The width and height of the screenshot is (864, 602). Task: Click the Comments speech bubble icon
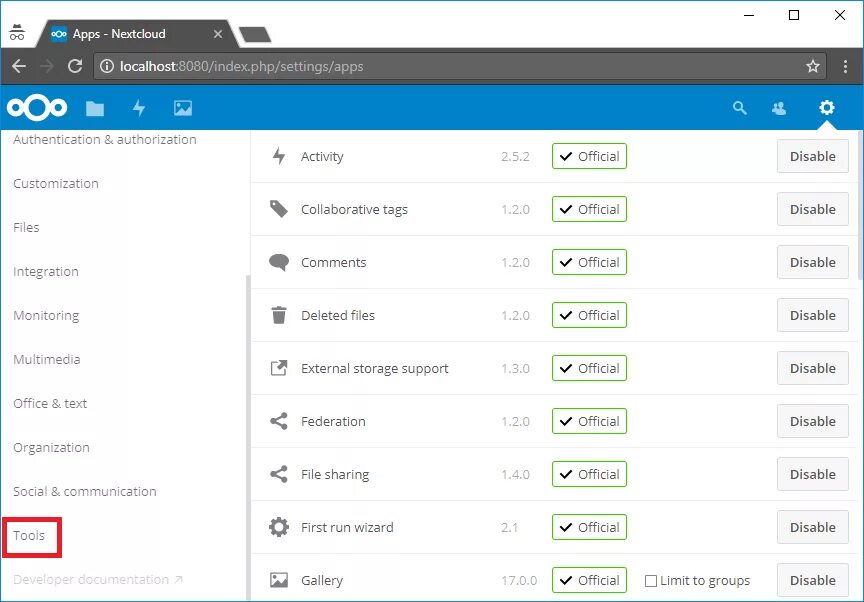pyautogui.click(x=279, y=262)
